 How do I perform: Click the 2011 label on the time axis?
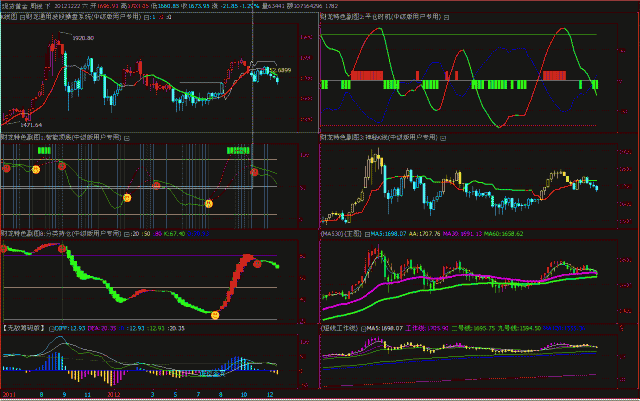point(8,395)
